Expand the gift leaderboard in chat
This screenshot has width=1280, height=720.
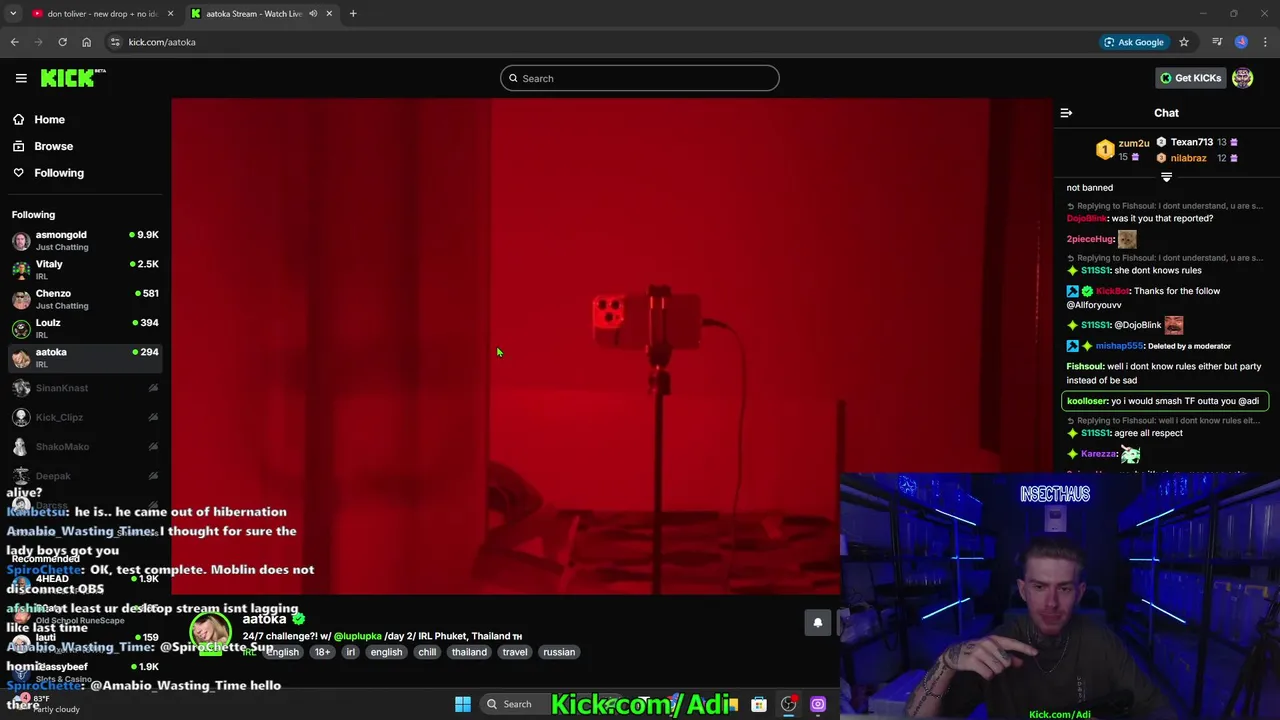pos(1166,177)
